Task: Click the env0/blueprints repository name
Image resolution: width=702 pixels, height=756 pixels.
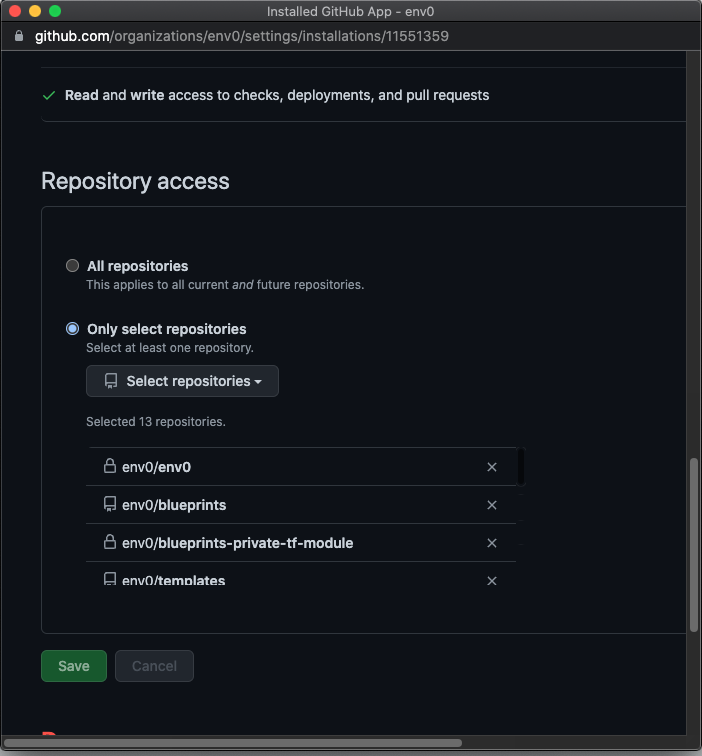Action: 174,505
